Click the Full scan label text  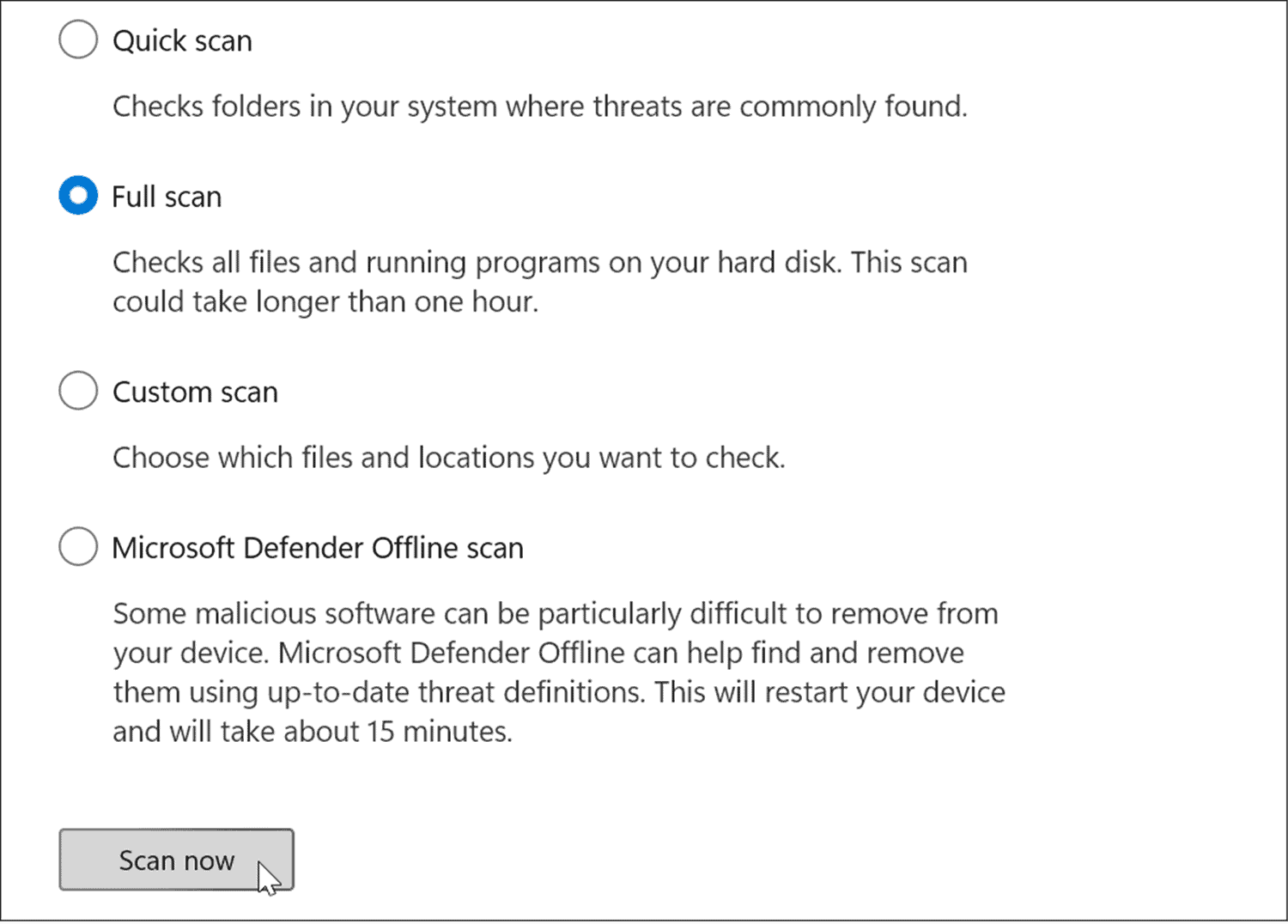(167, 196)
